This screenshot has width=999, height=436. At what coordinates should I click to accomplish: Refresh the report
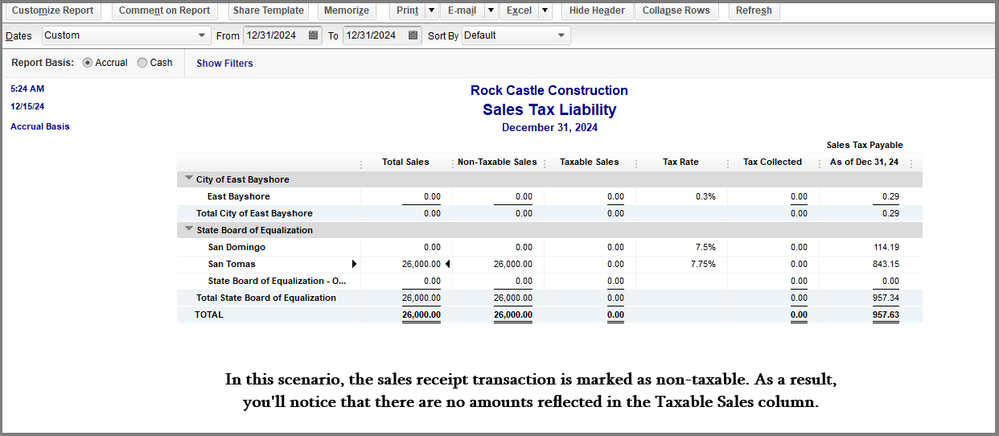tap(754, 11)
